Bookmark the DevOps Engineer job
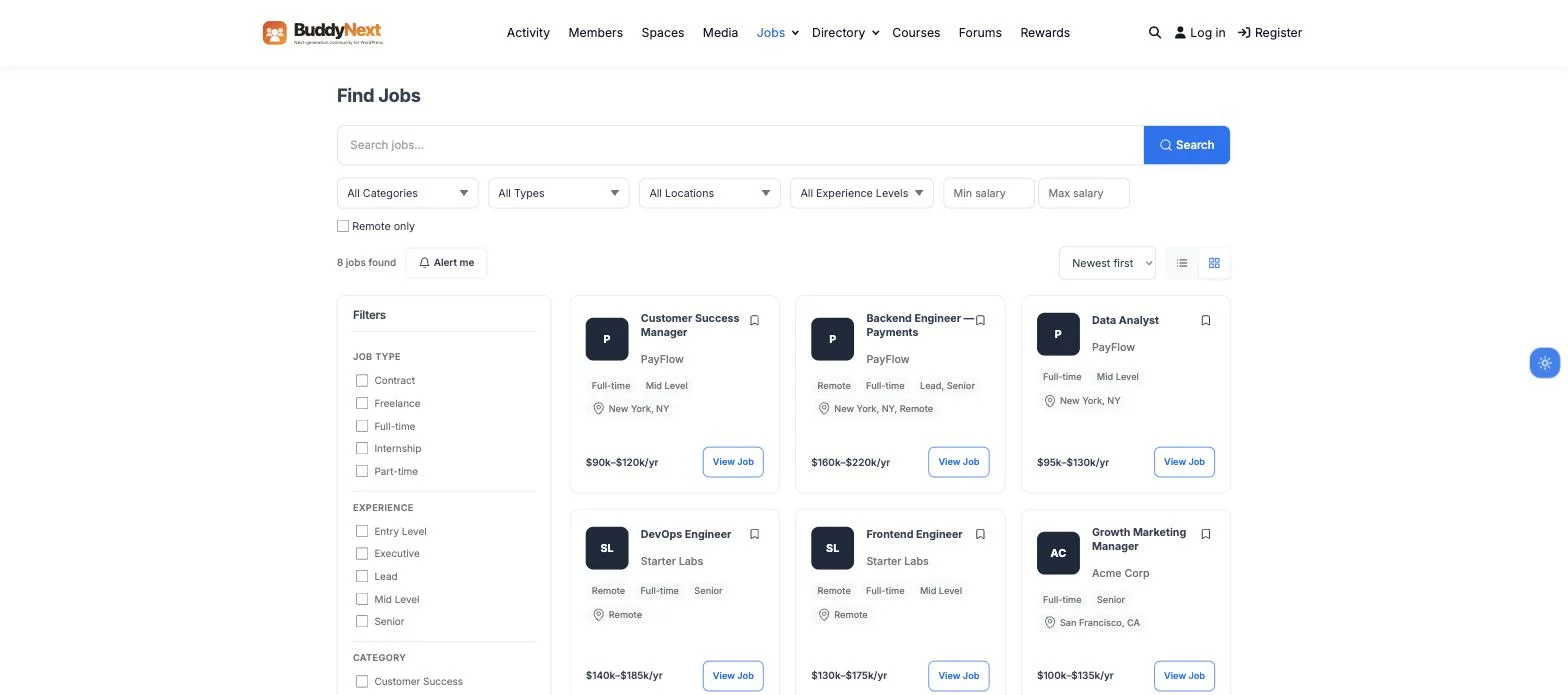Screen dimensions: 1568x695 755,535
